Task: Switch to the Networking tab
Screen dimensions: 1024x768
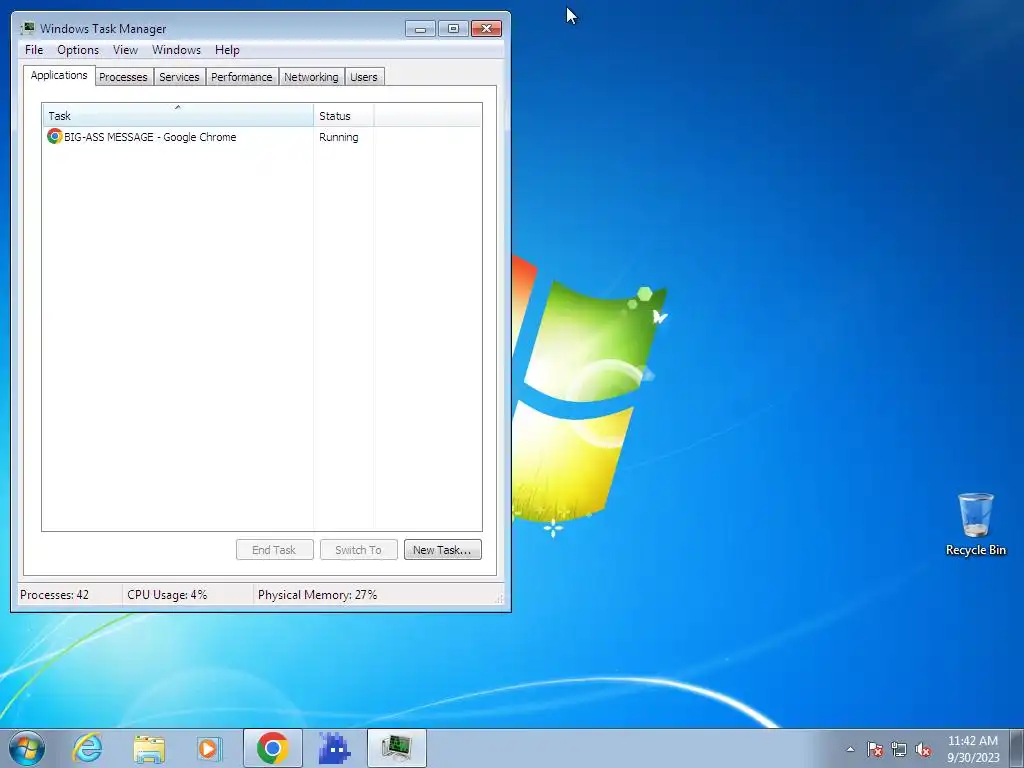Action: coord(312,77)
